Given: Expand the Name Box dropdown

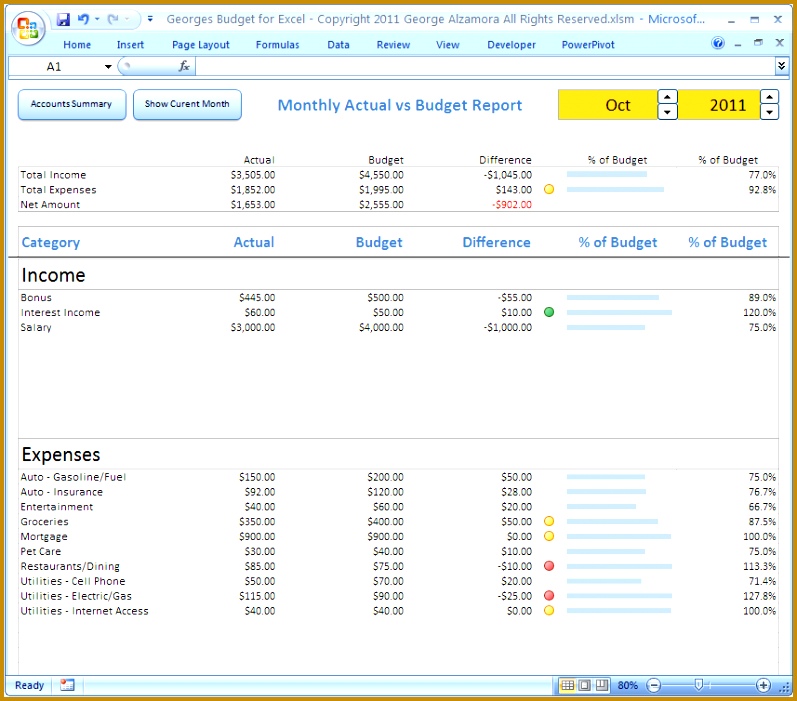Looking at the screenshot, I should (x=108, y=67).
